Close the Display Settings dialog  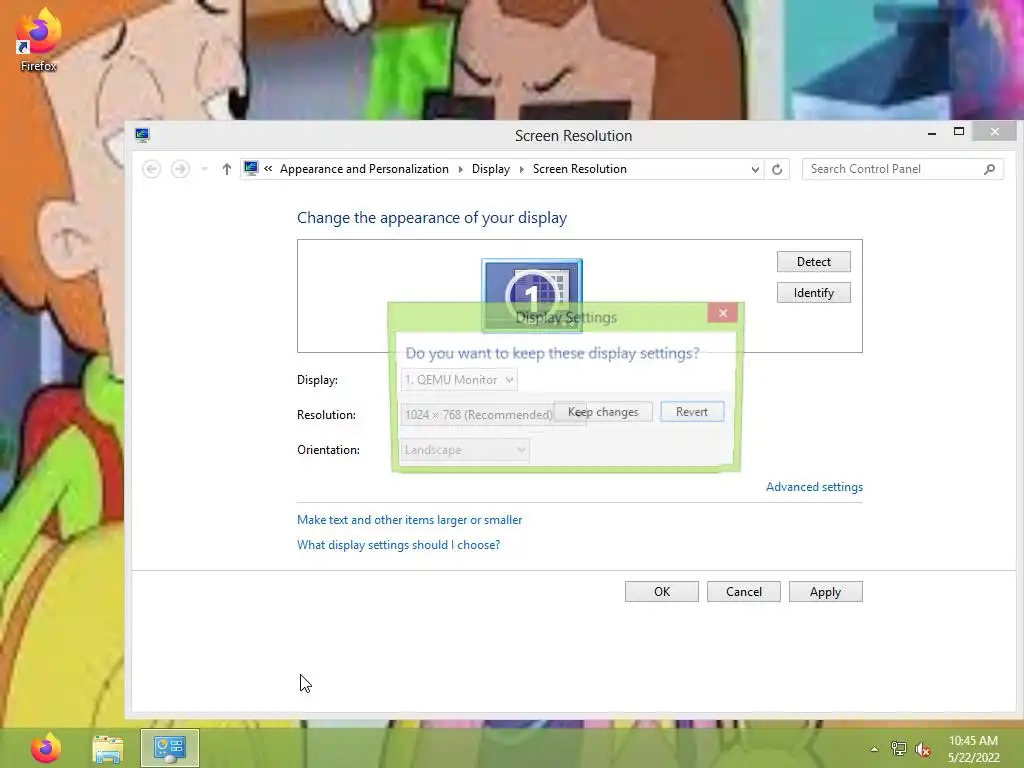723,313
